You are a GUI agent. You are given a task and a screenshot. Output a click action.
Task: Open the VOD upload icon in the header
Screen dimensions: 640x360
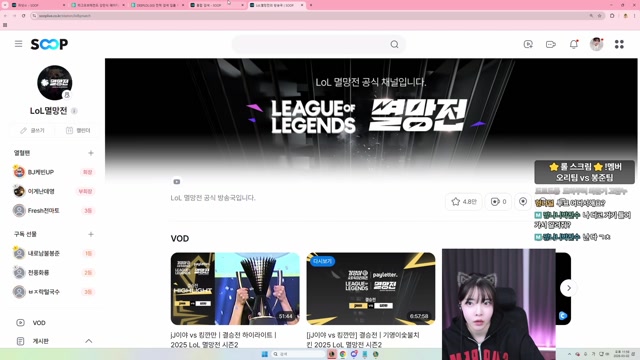[528, 44]
